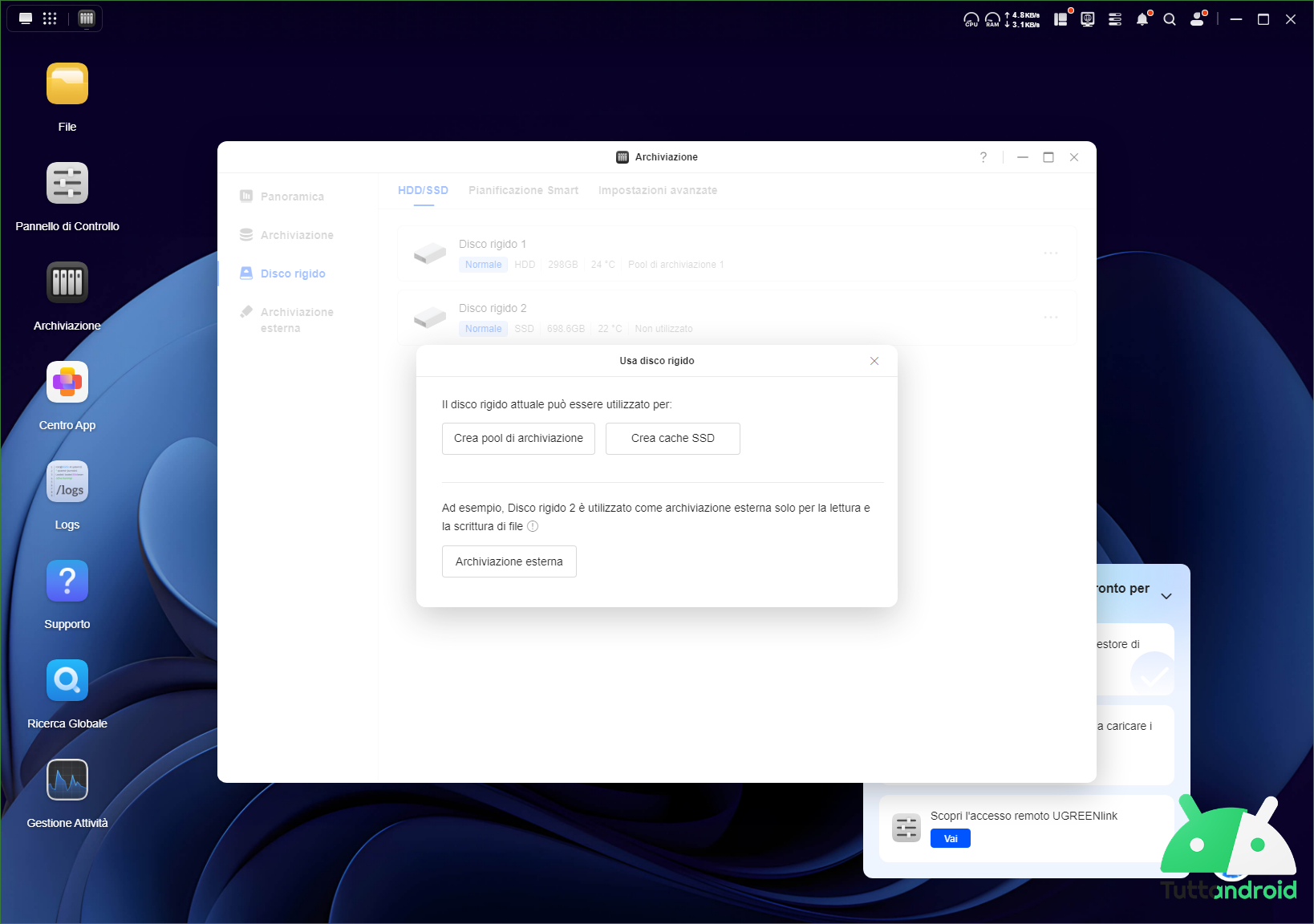1314x924 pixels.
Task: Click Scopri l'accesso remoto UGREENlink text
Action: (x=1024, y=816)
